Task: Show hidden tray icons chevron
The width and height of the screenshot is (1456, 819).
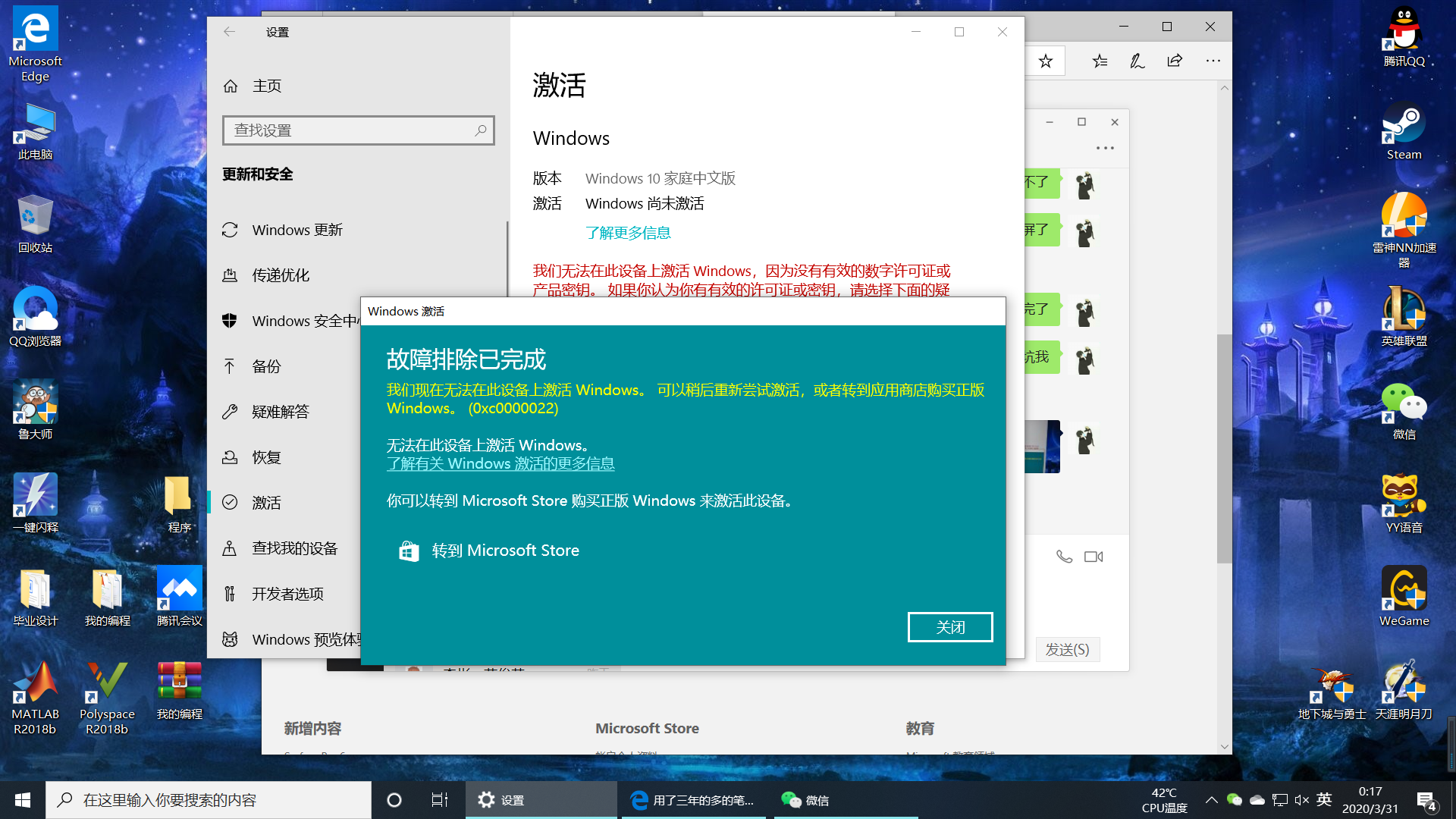Action: click(x=1211, y=800)
